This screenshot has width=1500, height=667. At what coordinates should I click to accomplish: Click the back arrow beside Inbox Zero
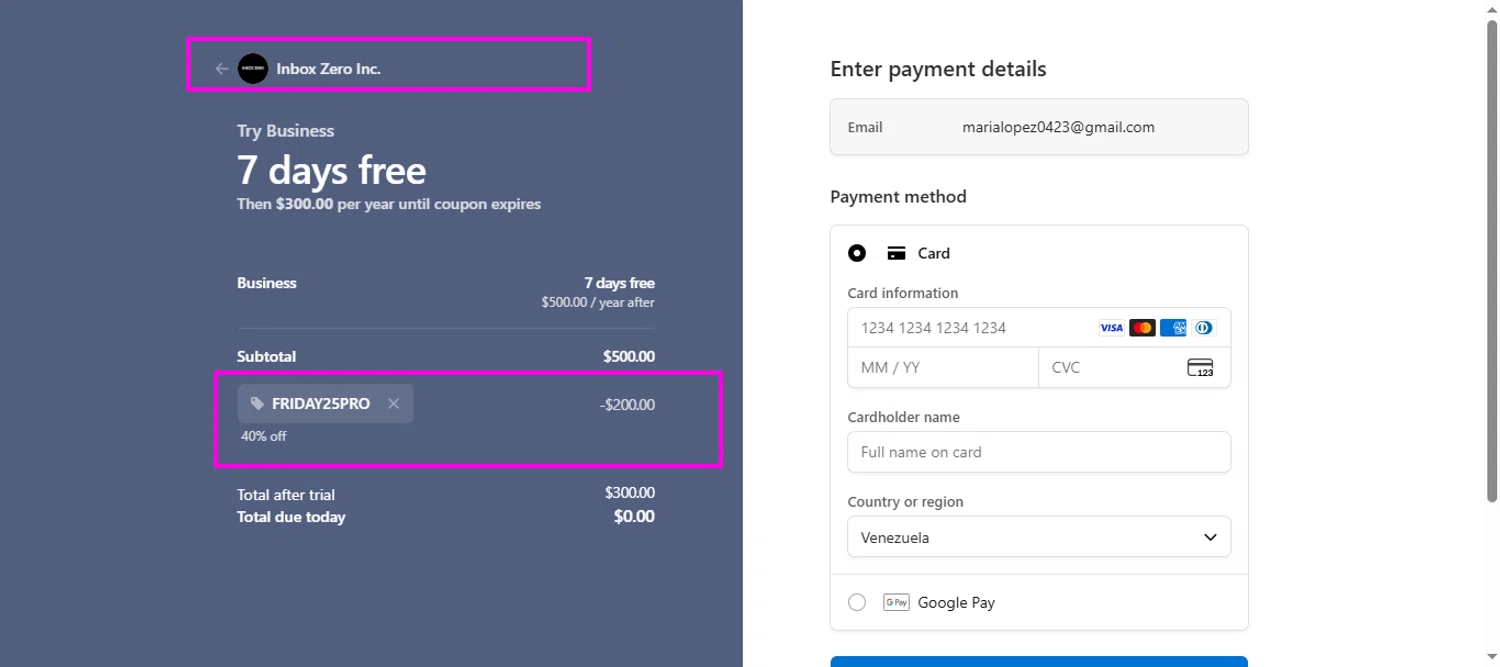[x=222, y=69]
